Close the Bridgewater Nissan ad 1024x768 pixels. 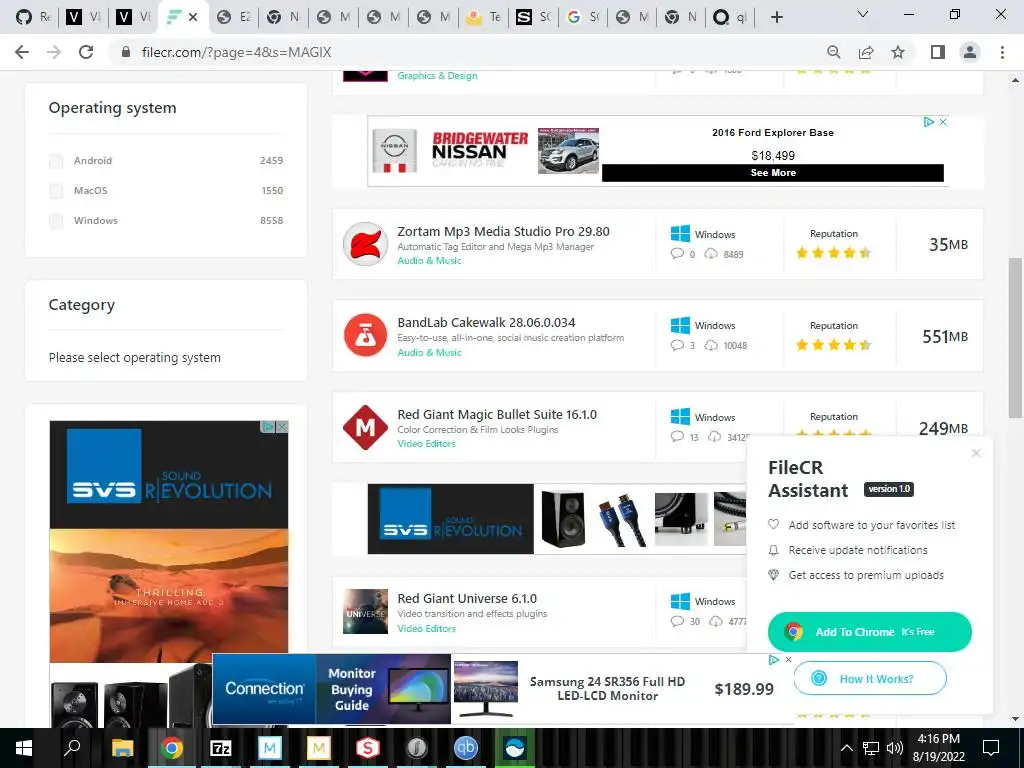(x=943, y=122)
